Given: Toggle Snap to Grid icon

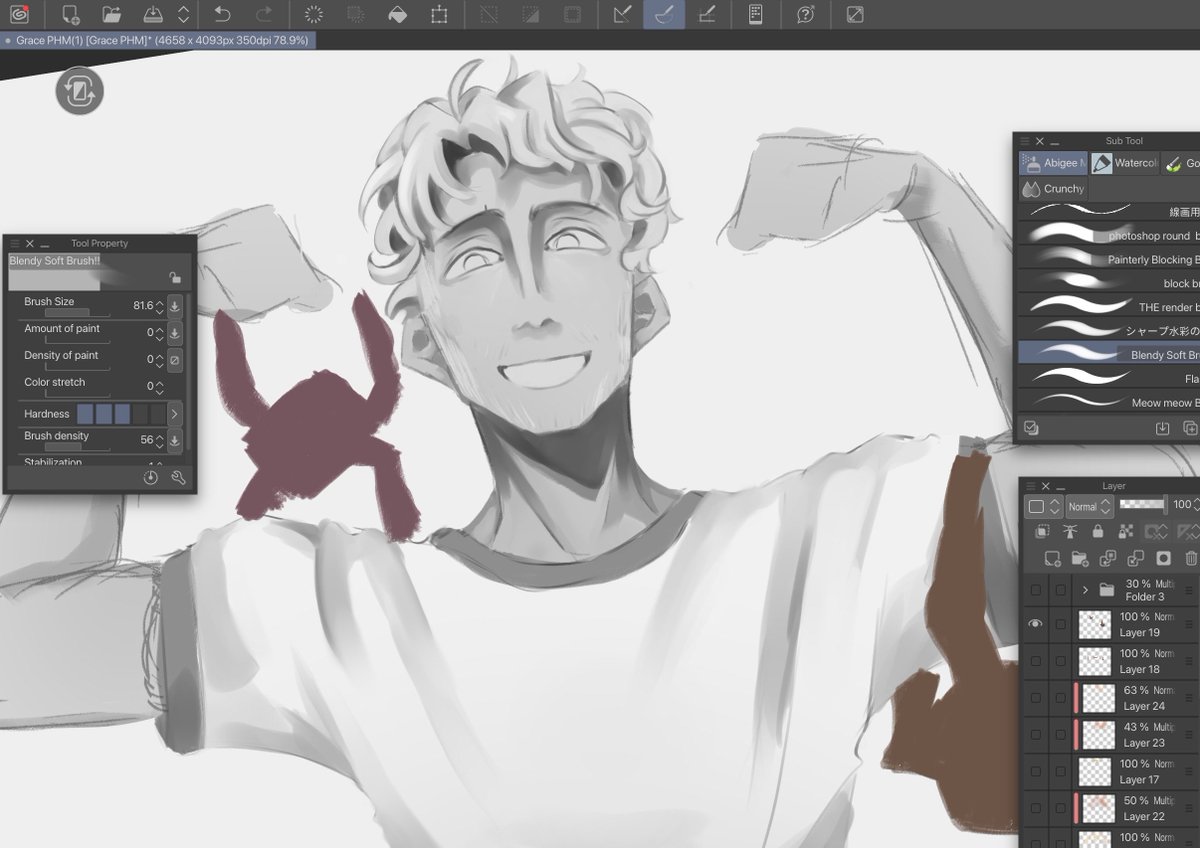Looking at the screenshot, I should [706, 14].
